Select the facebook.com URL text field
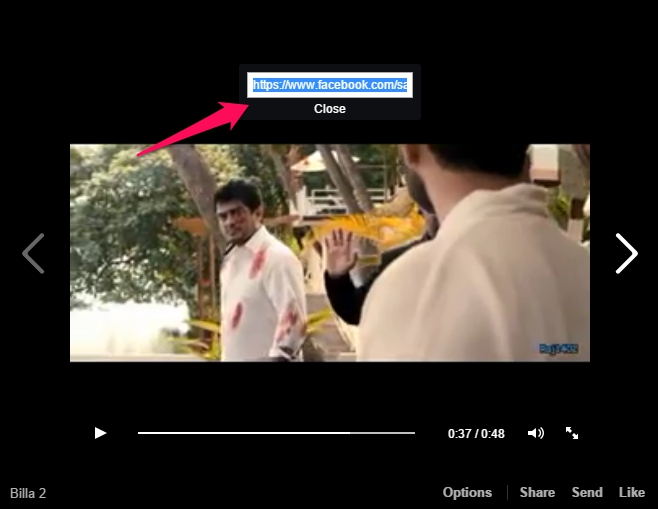The image size is (658, 509). click(330, 85)
